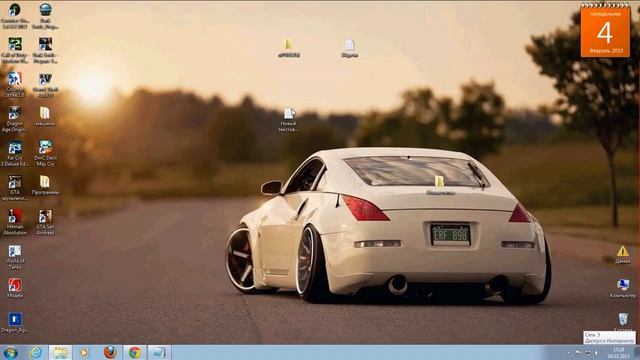Show hidden system tray icons arrow
Screen dimensions: 640x360
(x=568, y=353)
